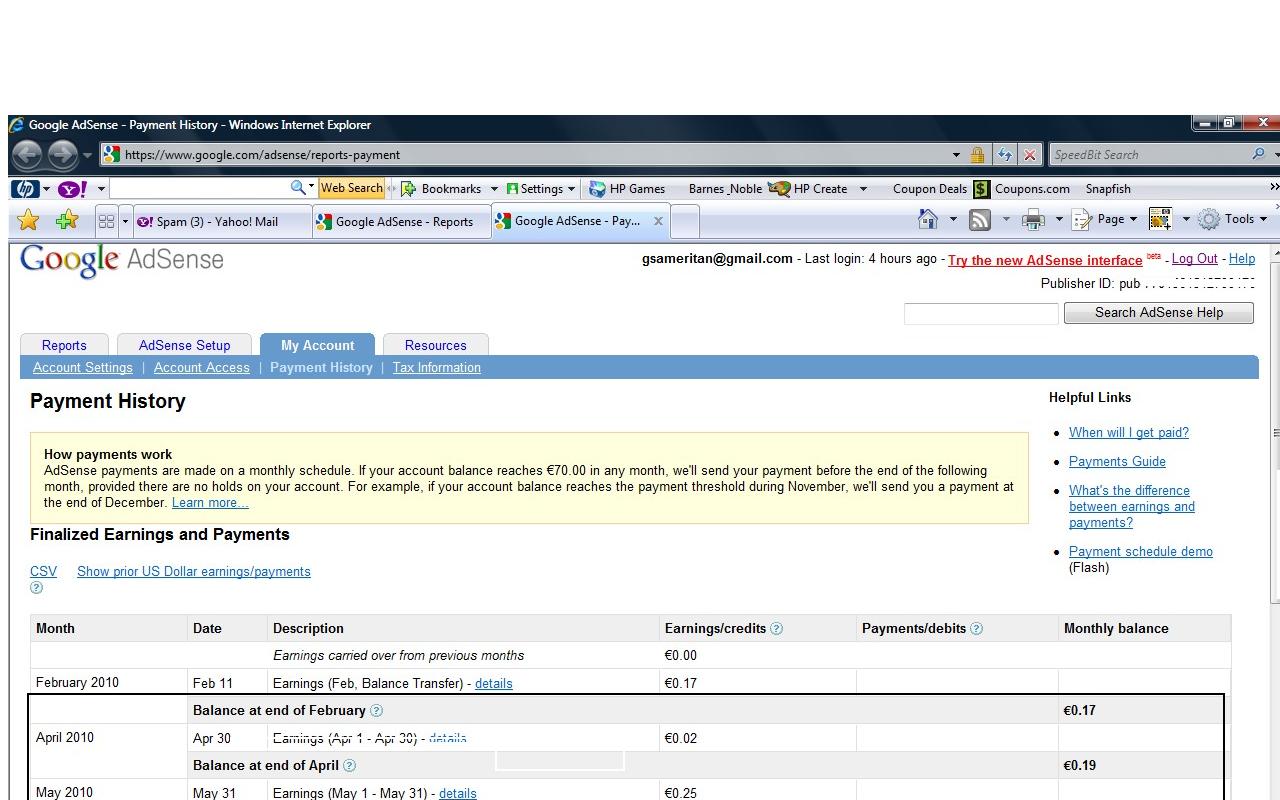Open the Tools menu
The image size is (1280, 800).
click(x=1233, y=219)
